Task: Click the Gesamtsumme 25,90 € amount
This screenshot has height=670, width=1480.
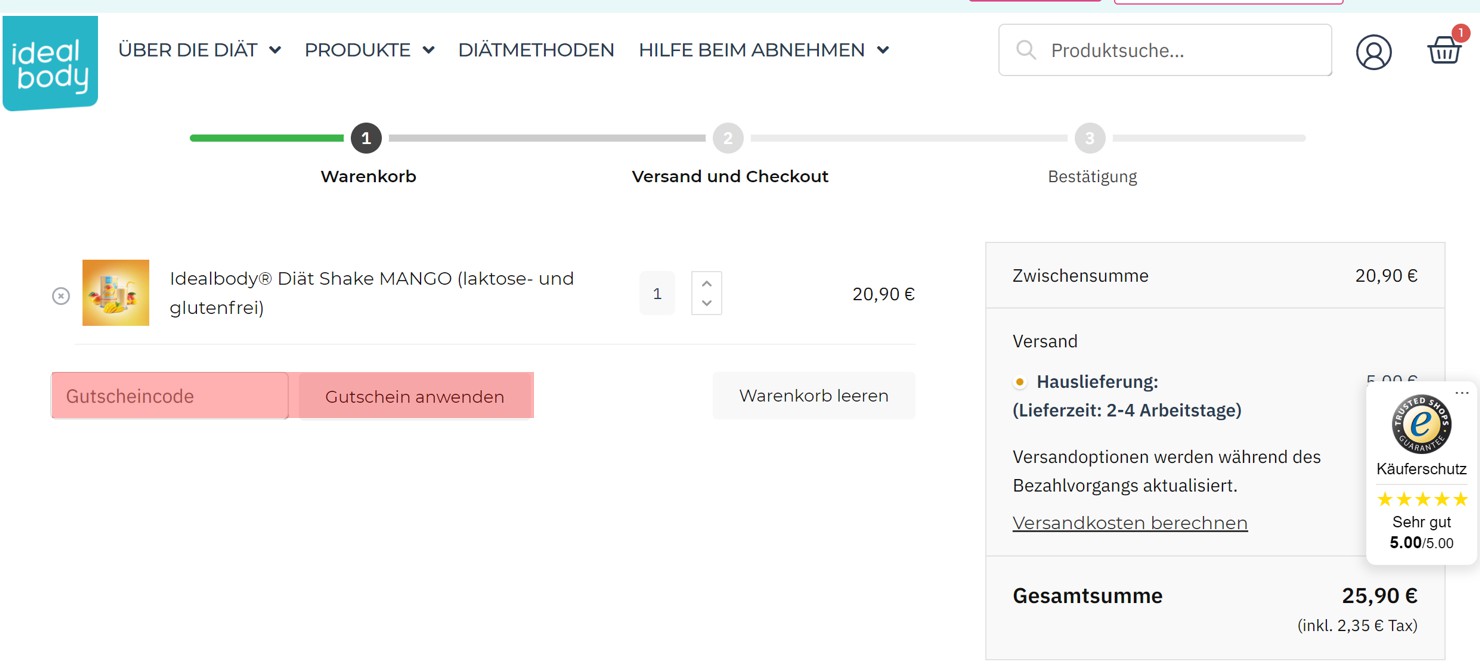Action: [x=1380, y=596]
